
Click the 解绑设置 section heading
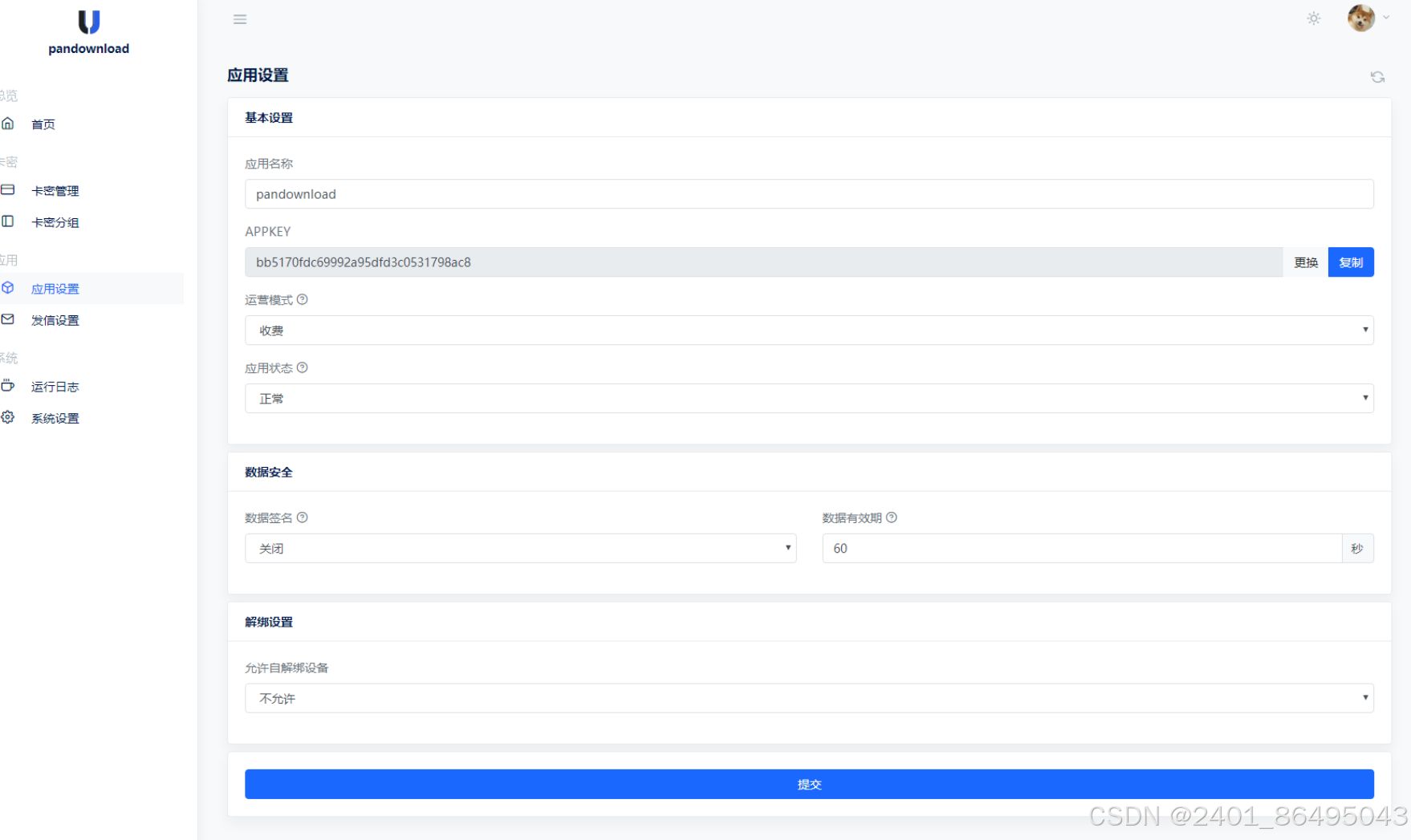point(269,623)
